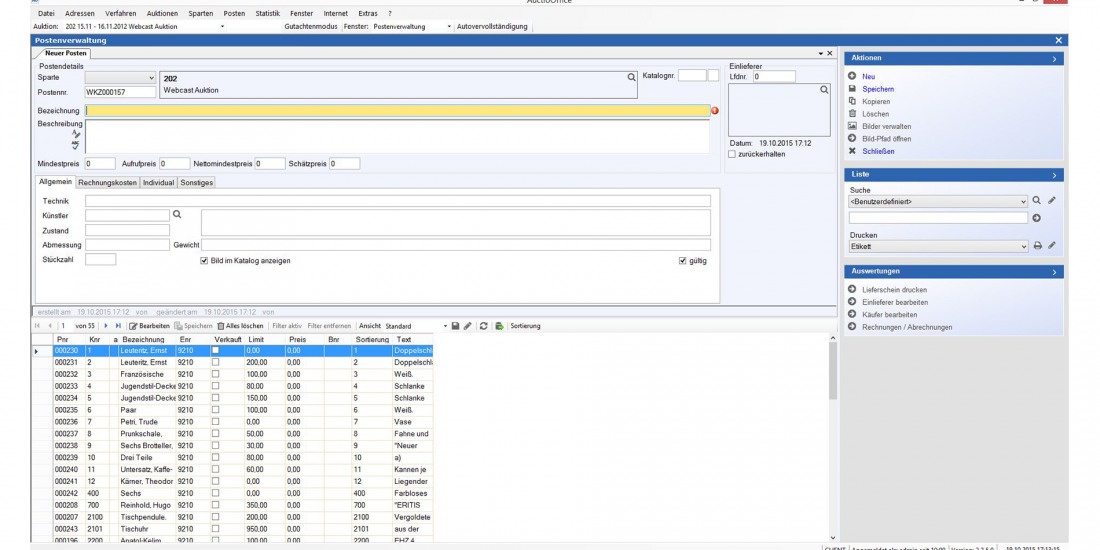Open the Fenster Postenverwaltung dropdown

449,27
